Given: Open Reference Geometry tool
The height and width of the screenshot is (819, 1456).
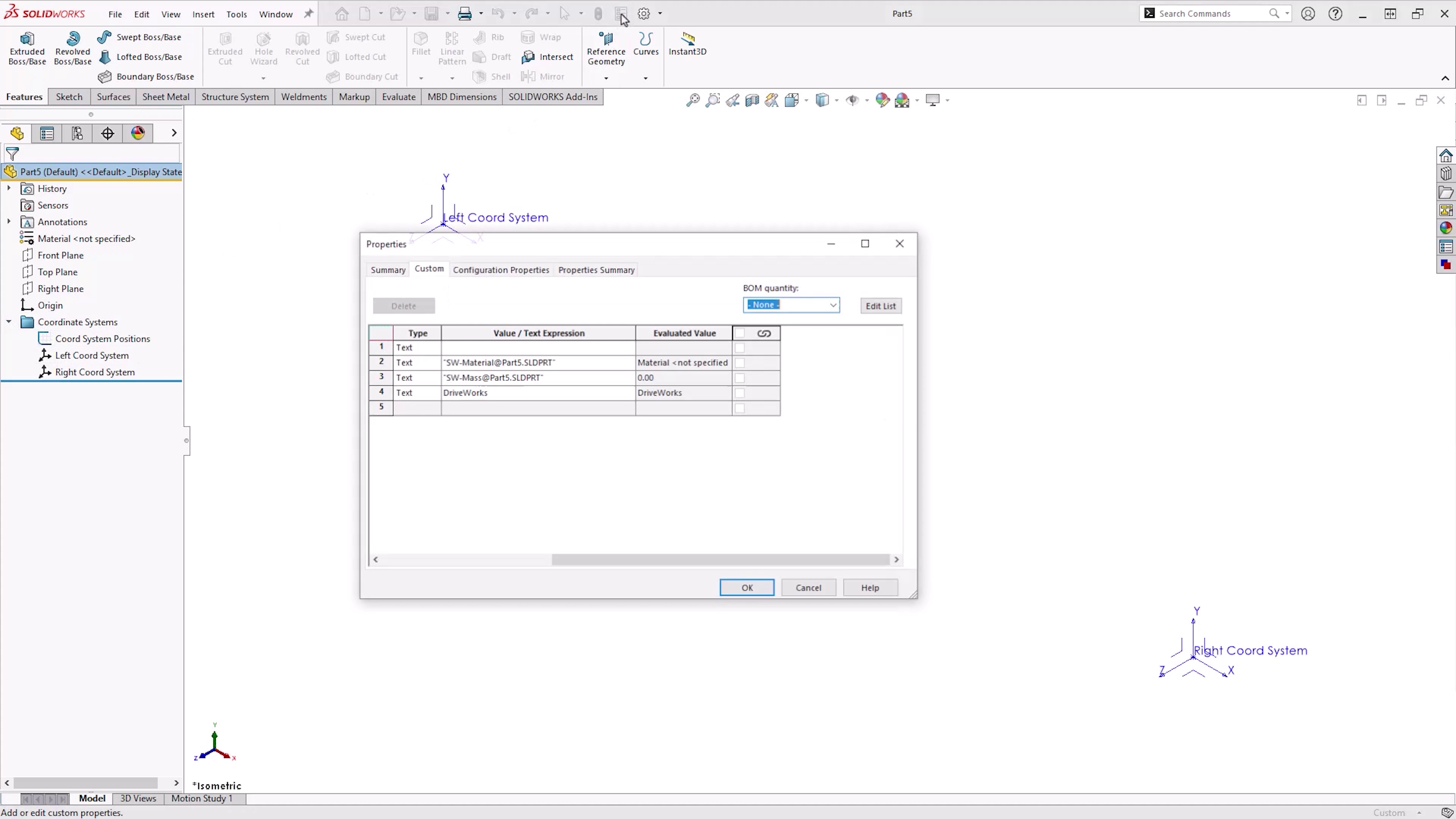Looking at the screenshot, I should coord(606,48).
